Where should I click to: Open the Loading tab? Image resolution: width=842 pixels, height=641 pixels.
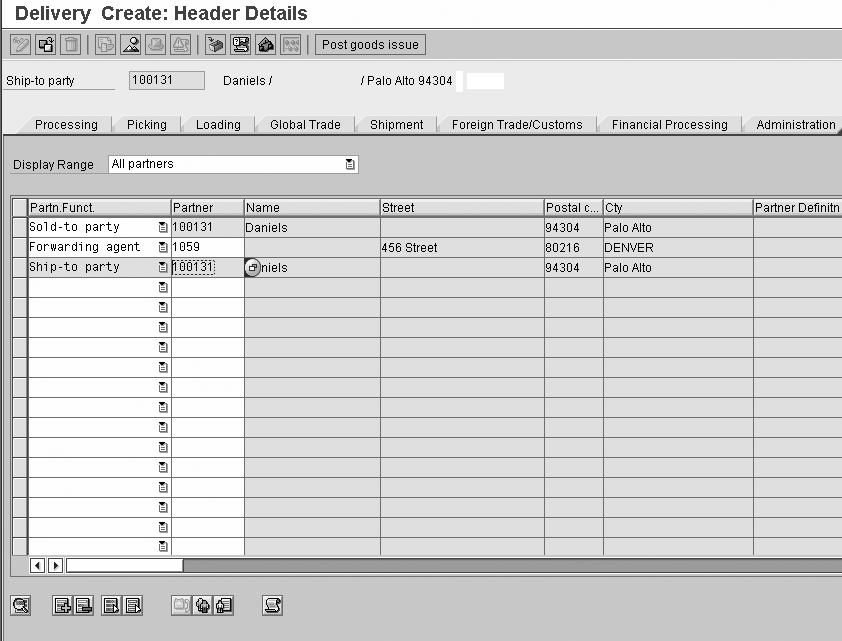(218, 125)
